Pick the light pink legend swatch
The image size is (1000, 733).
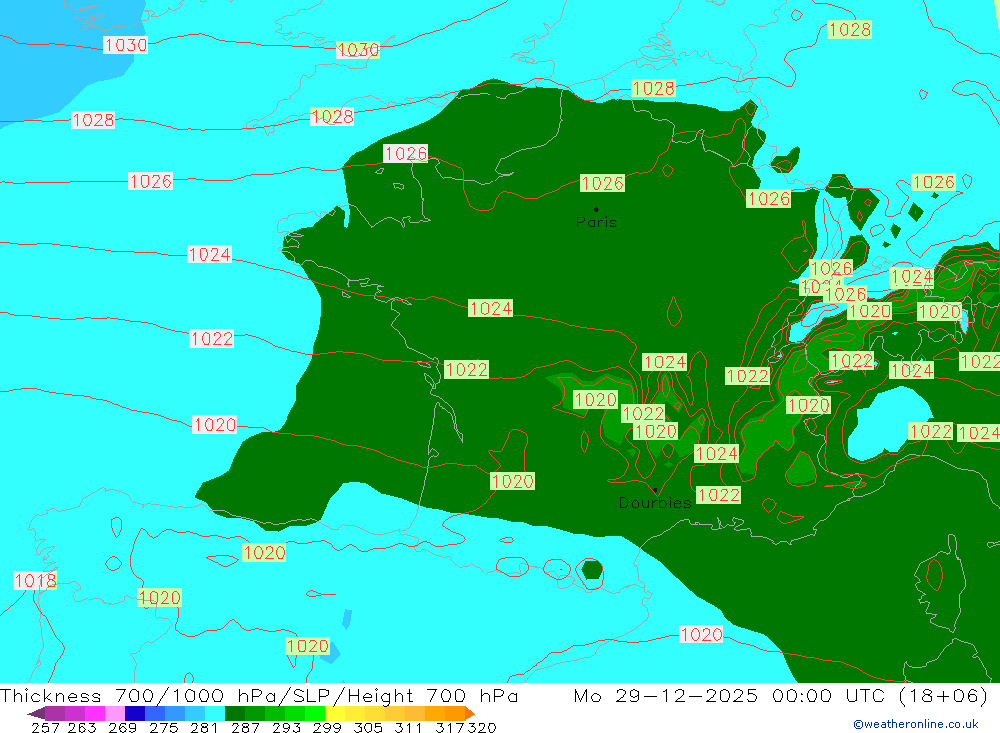pyautogui.click(x=115, y=713)
